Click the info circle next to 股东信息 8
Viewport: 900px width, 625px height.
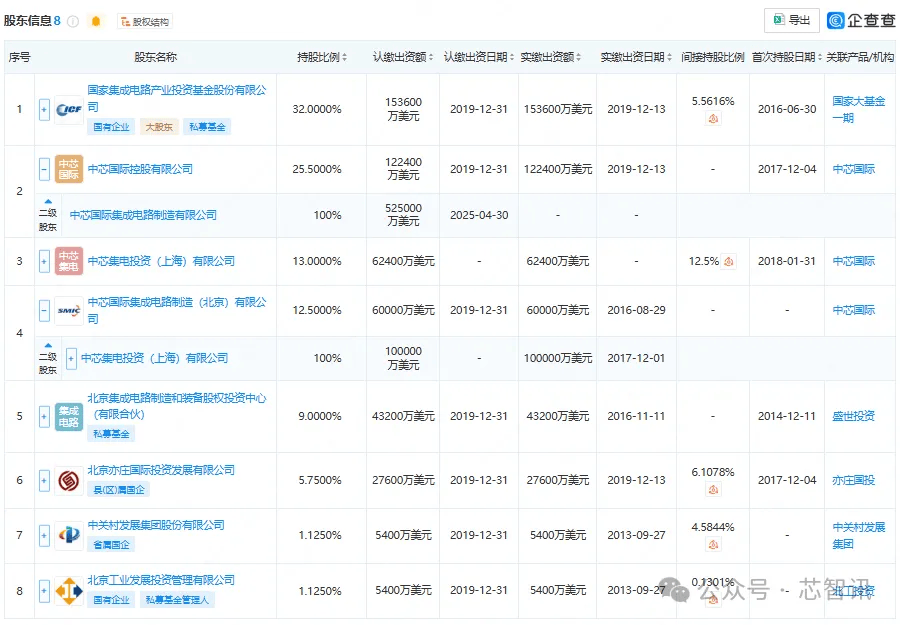point(73,21)
